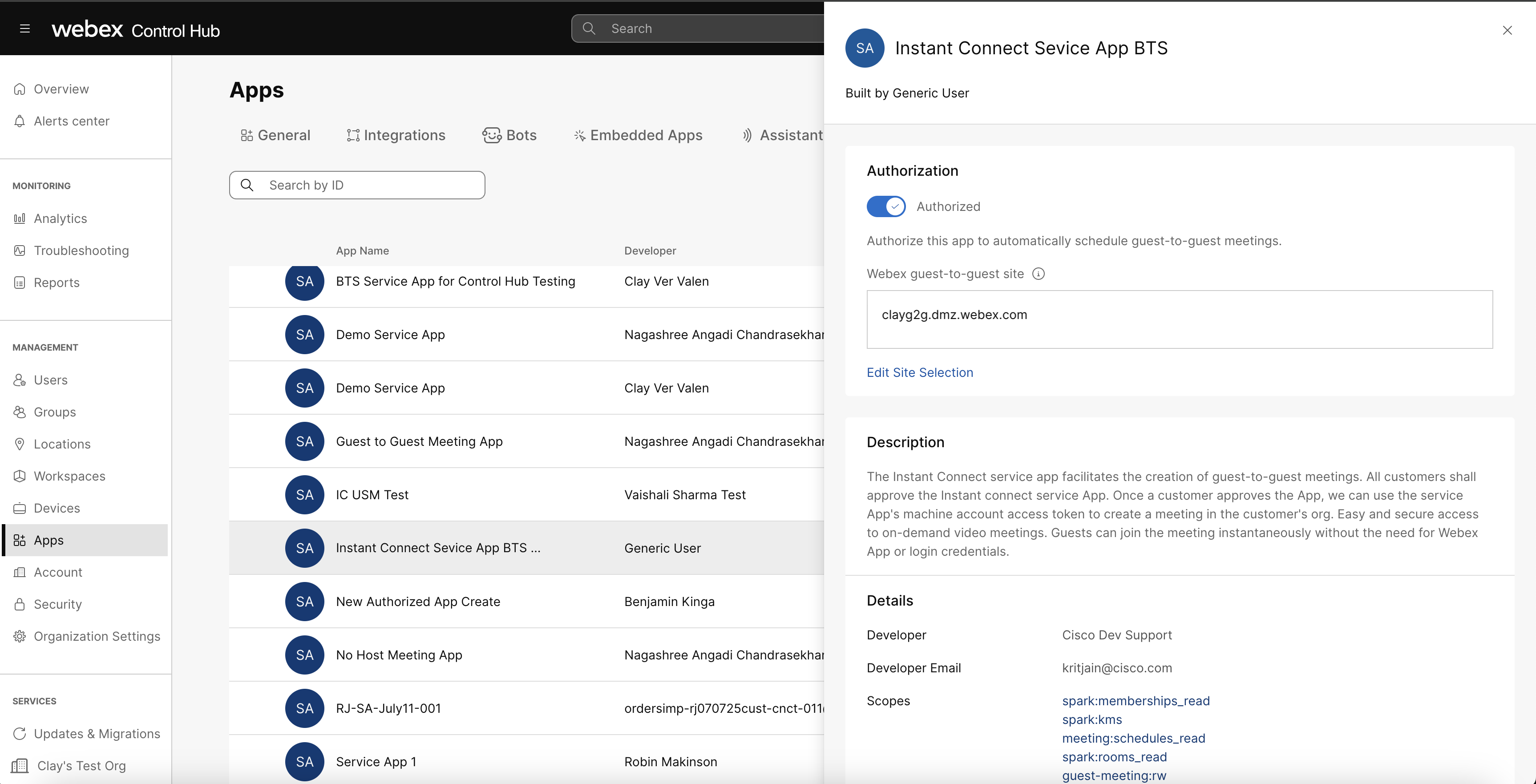
Task: Click the spark:rooms_read scope link
Action: 1115,757
